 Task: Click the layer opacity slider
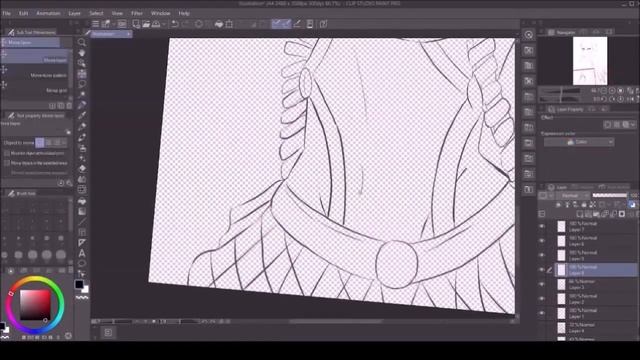pos(609,196)
